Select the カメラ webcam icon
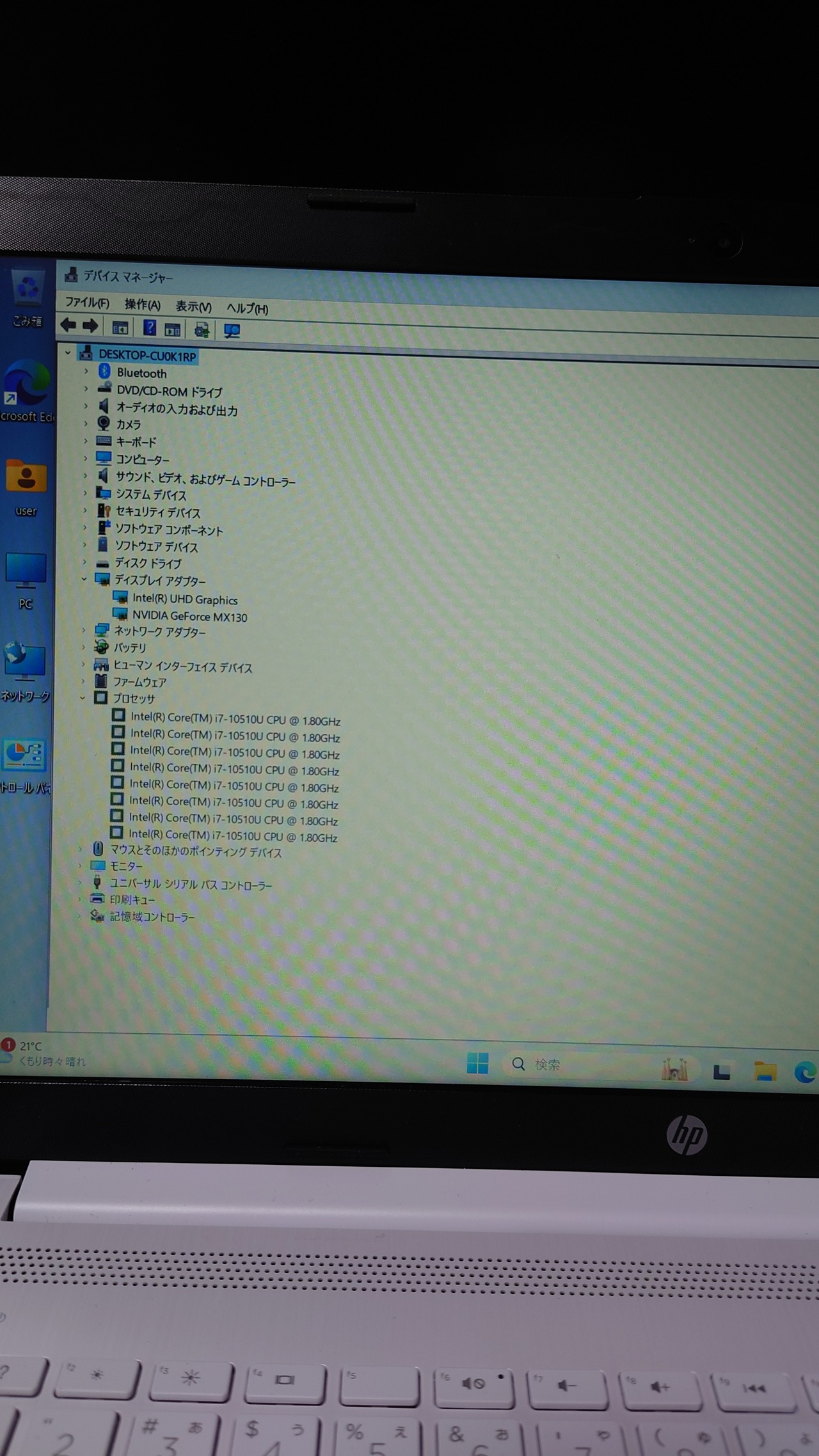819x1456 pixels. pos(104,423)
